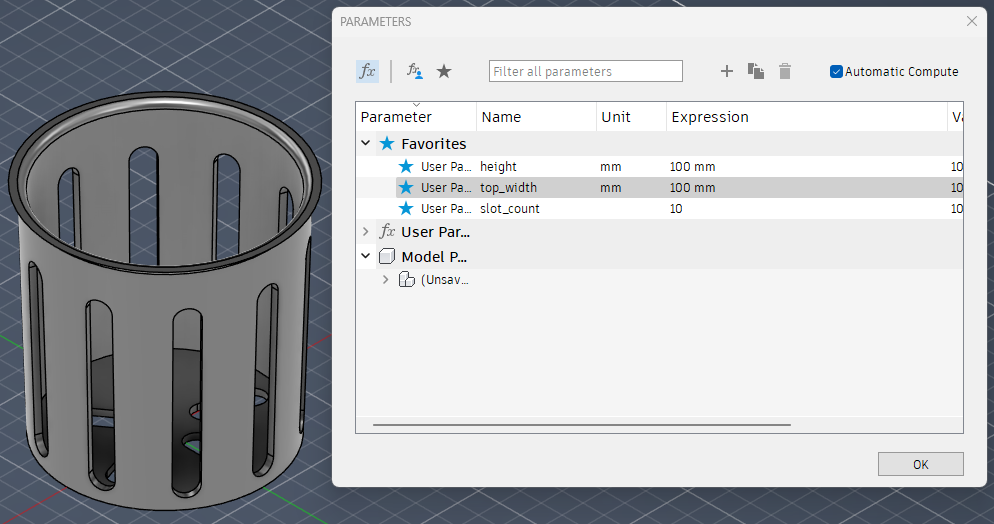Unfavorite the height parameter star

(x=406, y=167)
